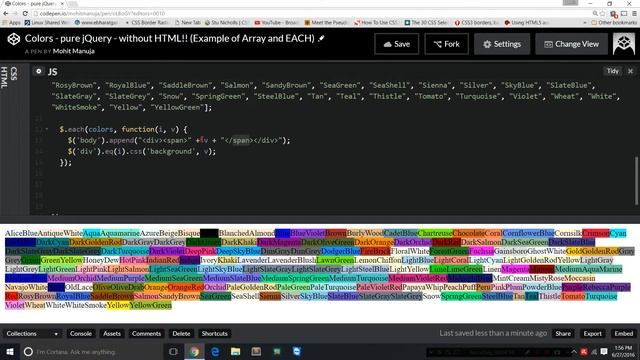The width and height of the screenshot is (640, 360).
Task: Open the Other bookmarks folder
Action: pos(613,22)
